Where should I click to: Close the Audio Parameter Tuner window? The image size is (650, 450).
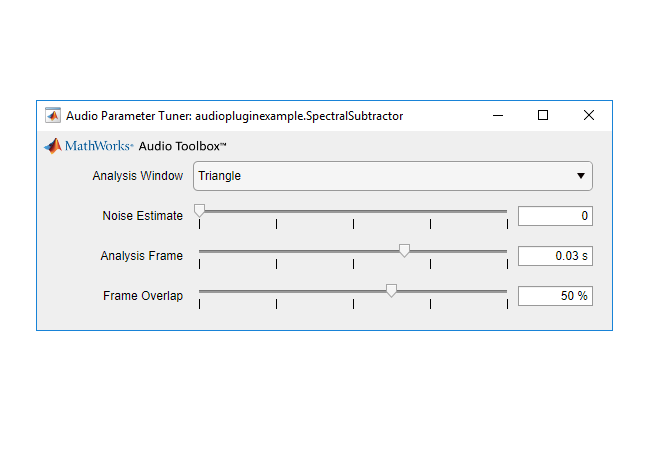[x=589, y=115]
